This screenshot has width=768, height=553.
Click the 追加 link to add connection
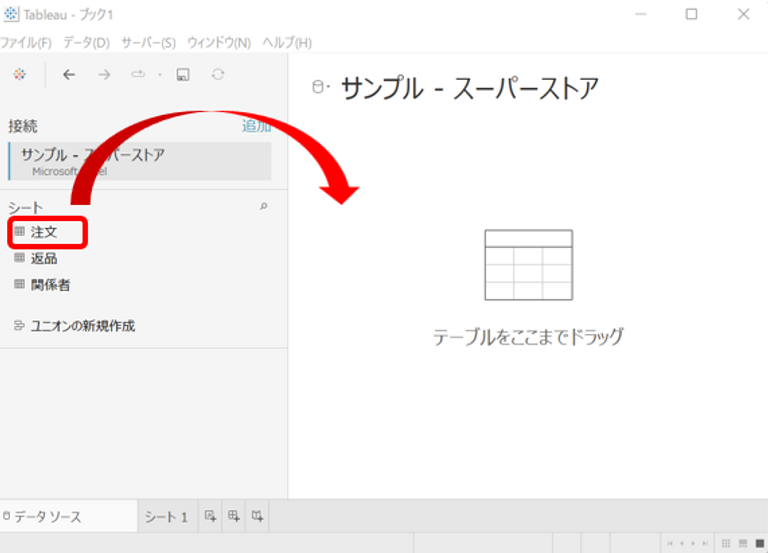pos(256,126)
